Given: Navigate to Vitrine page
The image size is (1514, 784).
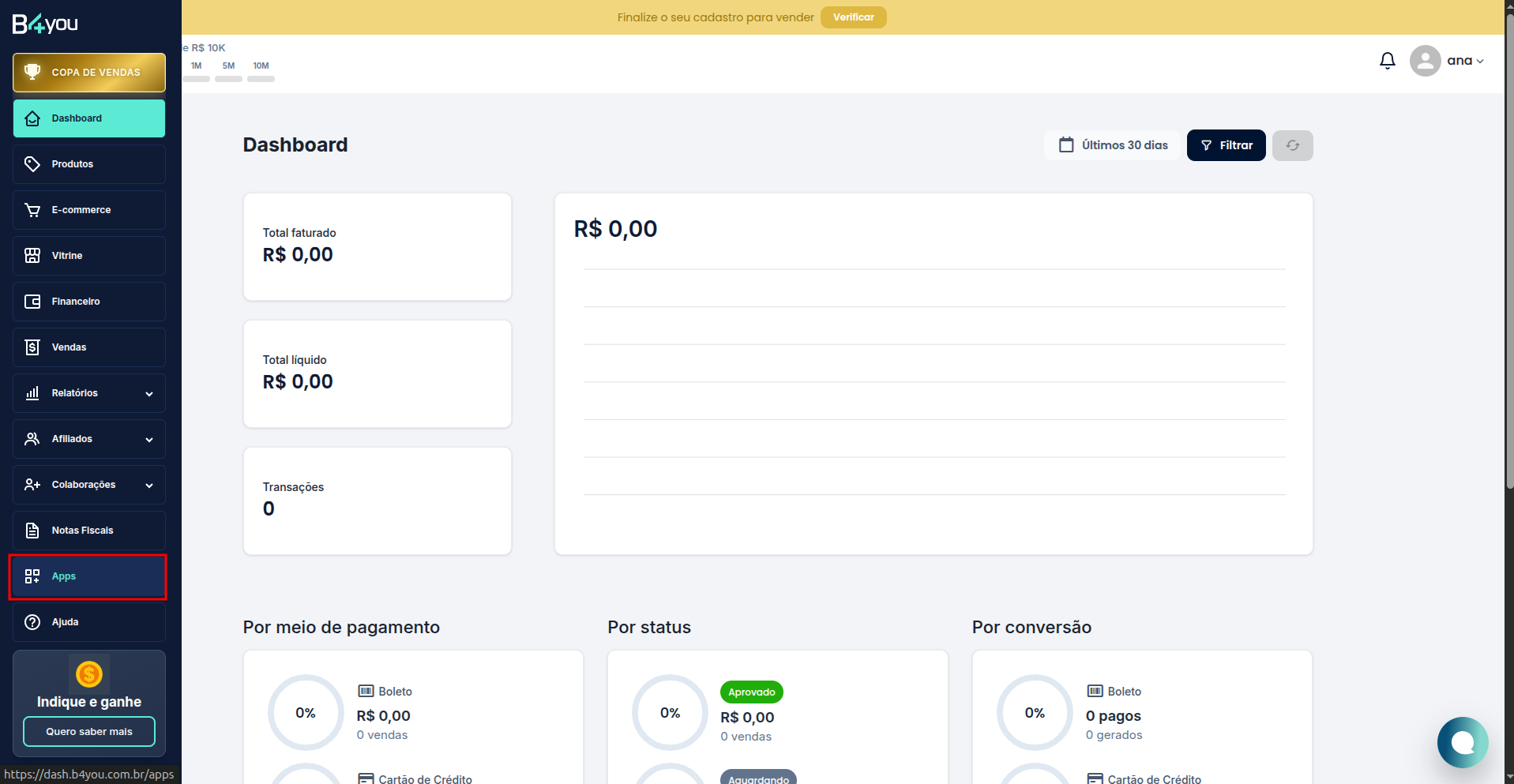Looking at the screenshot, I should tap(89, 256).
